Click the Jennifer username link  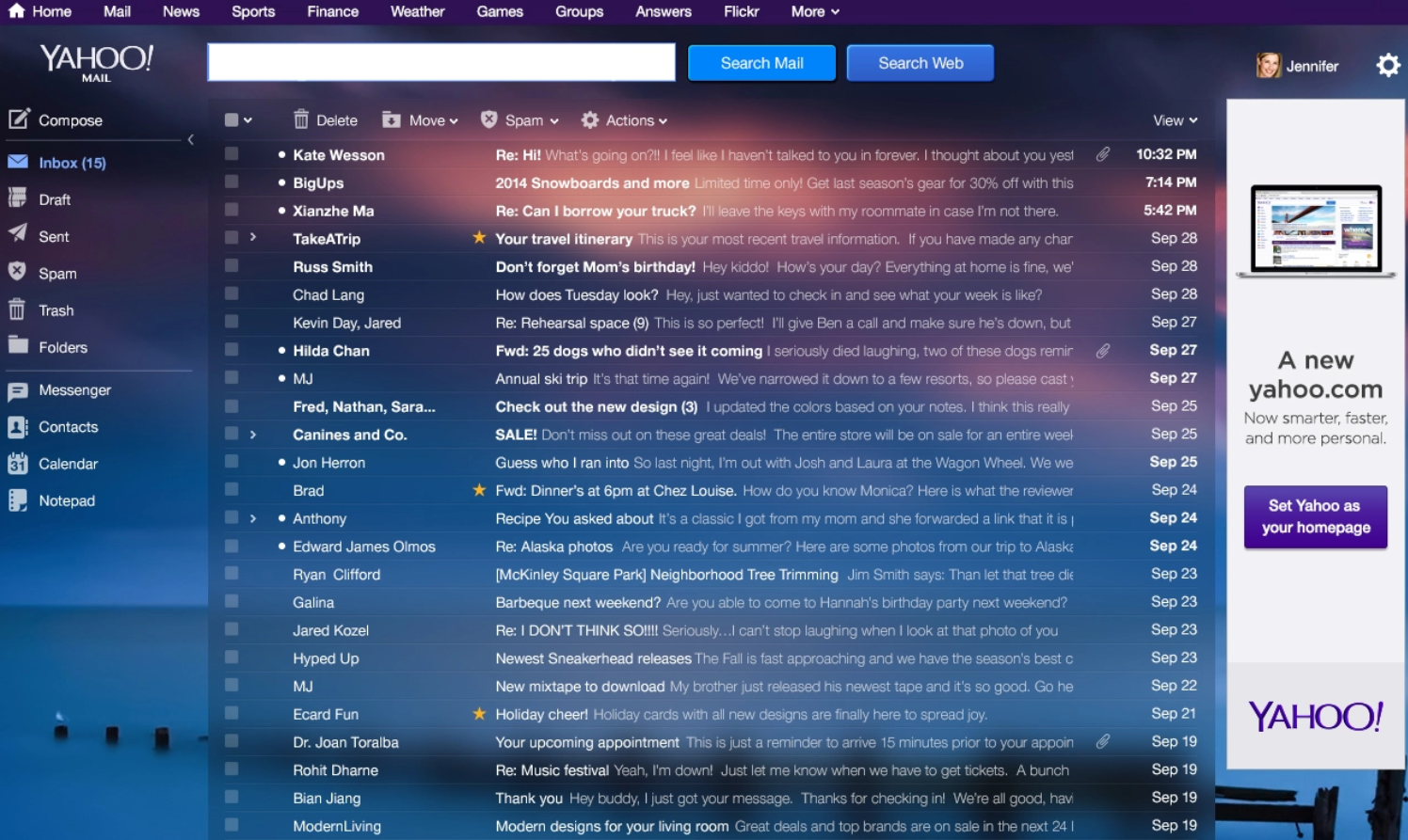(1312, 66)
